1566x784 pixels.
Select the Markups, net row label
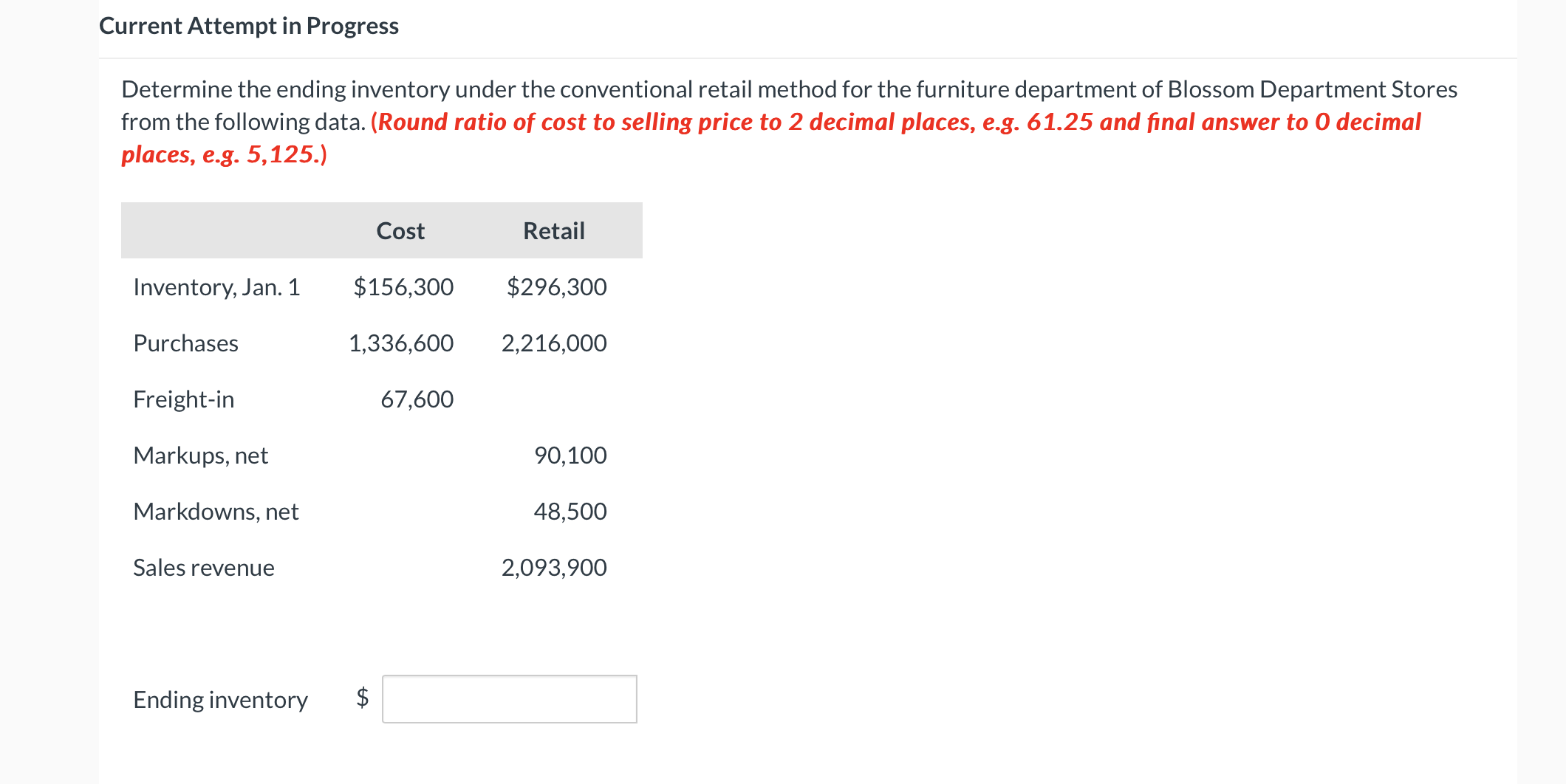(x=200, y=455)
